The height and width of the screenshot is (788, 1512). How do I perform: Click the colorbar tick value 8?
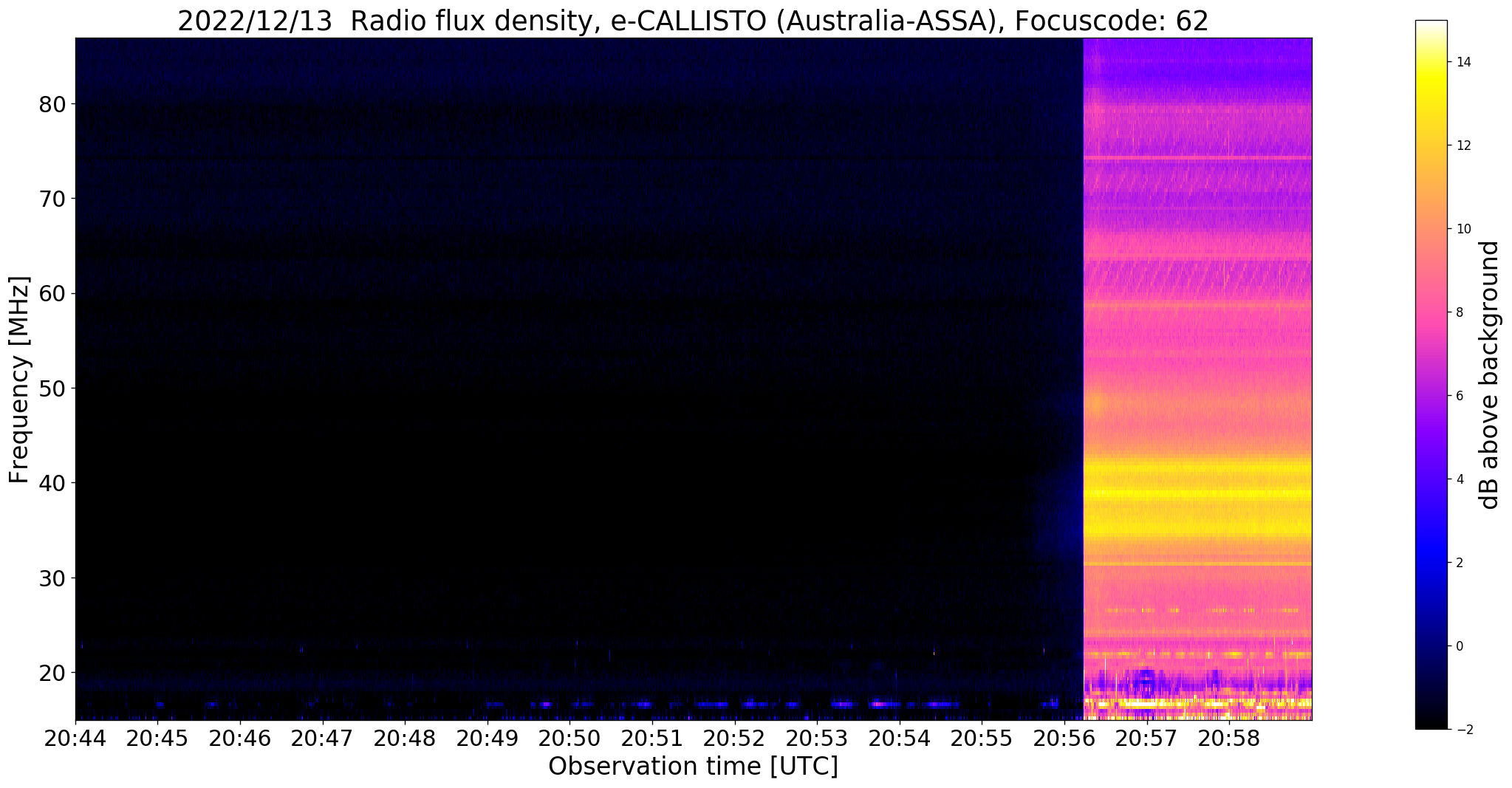pyautogui.click(x=1458, y=312)
